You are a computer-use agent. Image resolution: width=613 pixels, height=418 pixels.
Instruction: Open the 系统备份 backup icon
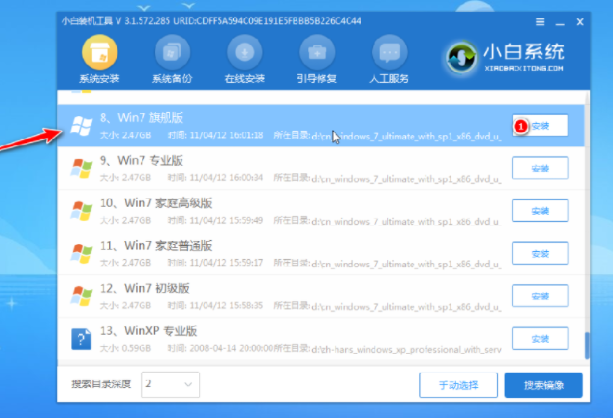(172, 52)
